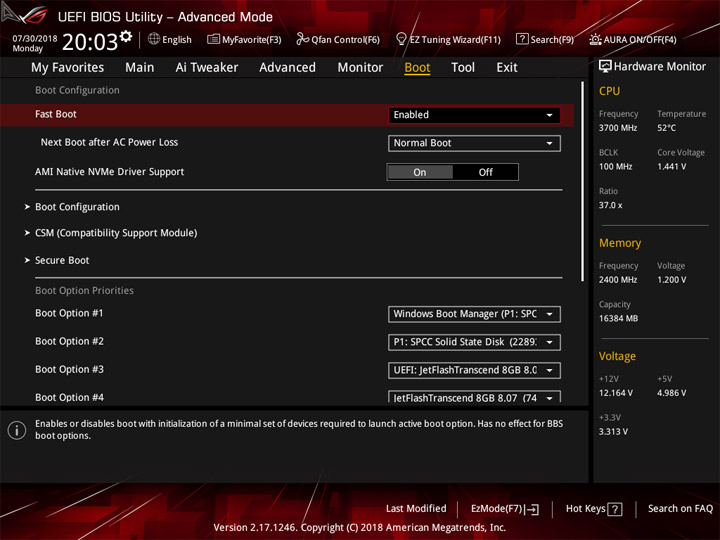Viewport: 720px width, 540px height.
Task: Open the Ai Tweaker tab
Action: click(207, 68)
